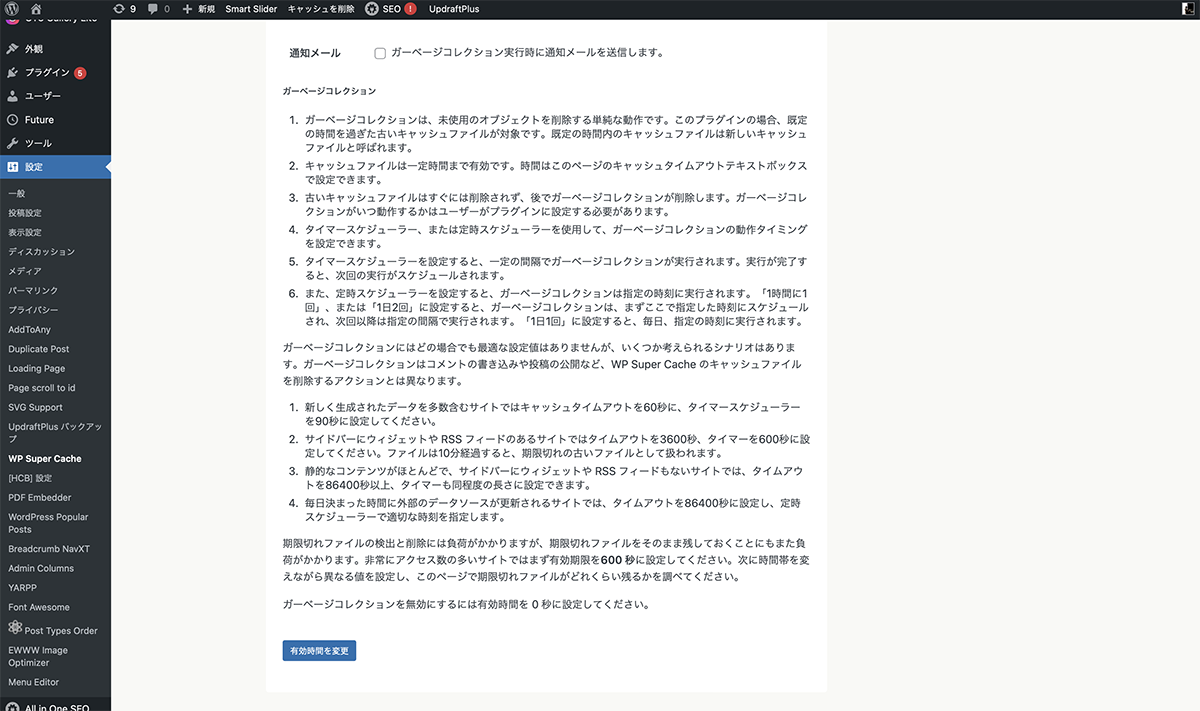Viewport: 1200px width, 711px height.
Task: Click キャッシュを削除 in the admin bar
Action: 321,9
